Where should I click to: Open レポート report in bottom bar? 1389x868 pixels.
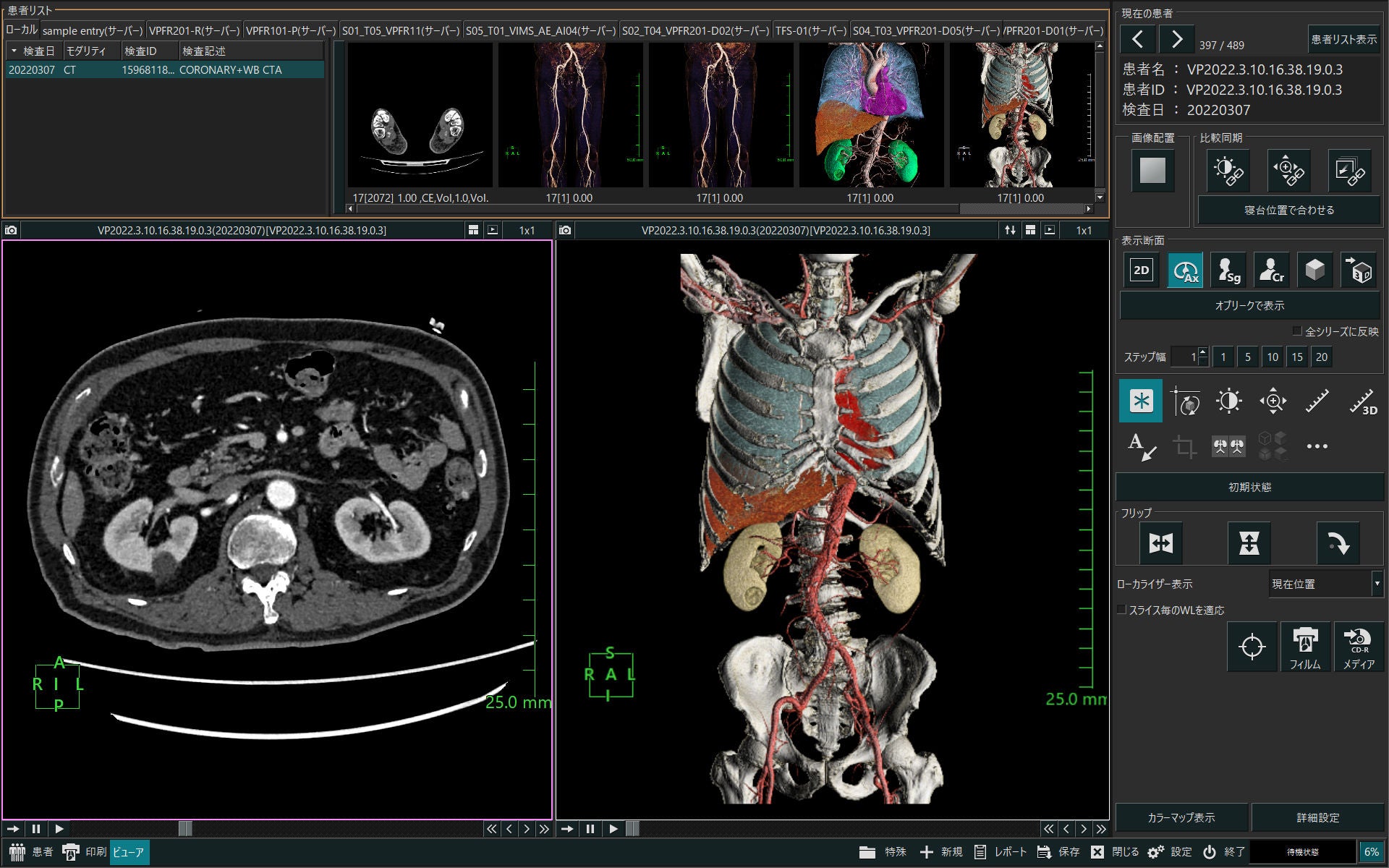click(x=1001, y=852)
